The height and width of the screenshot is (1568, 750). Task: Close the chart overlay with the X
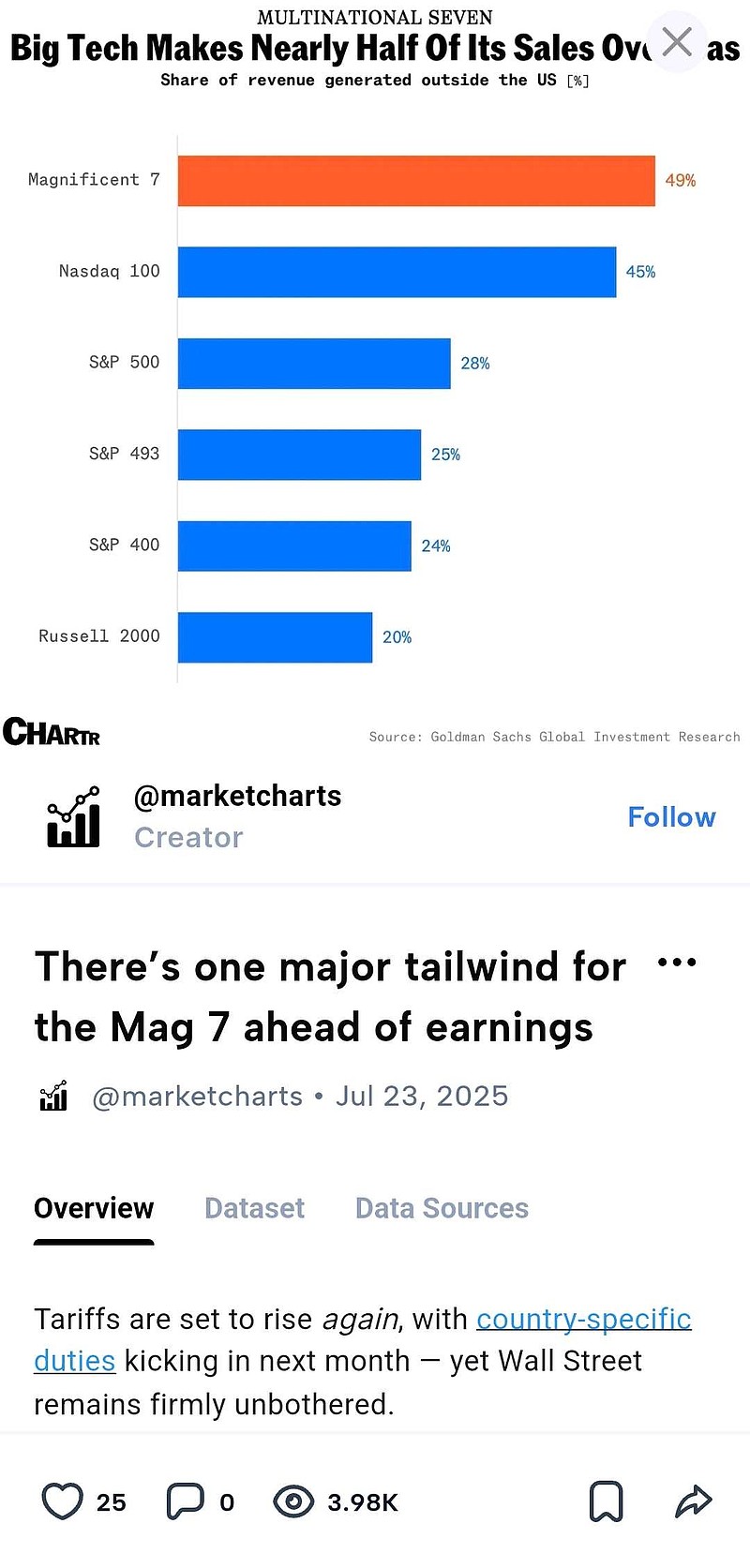(x=677, y=42)
